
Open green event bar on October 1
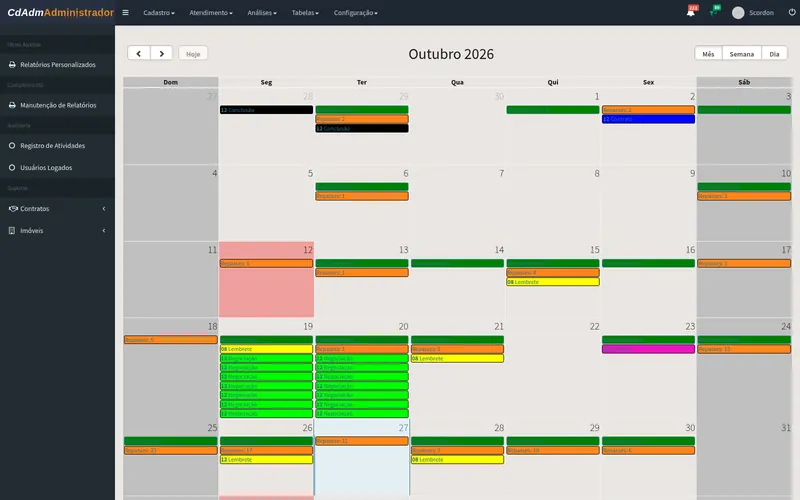pyautogui.click(x=553, y=110)
